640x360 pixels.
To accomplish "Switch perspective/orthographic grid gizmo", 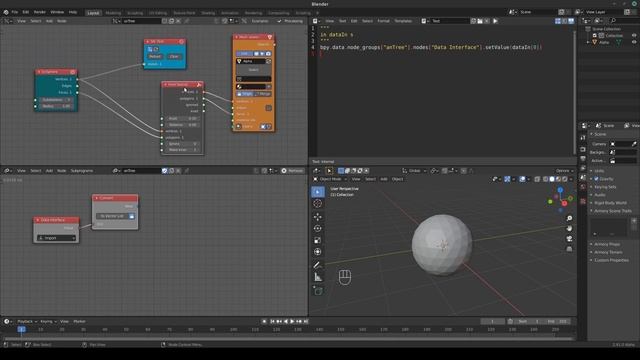I will (x=569, y=249).
